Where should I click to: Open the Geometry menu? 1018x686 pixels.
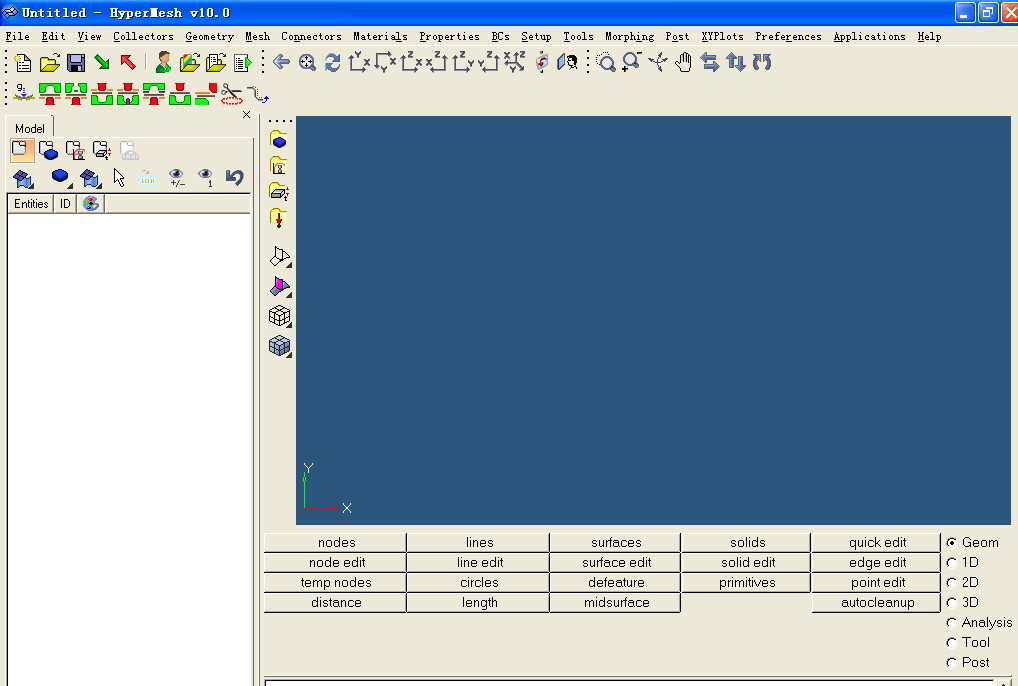click(x=209, y=37)
